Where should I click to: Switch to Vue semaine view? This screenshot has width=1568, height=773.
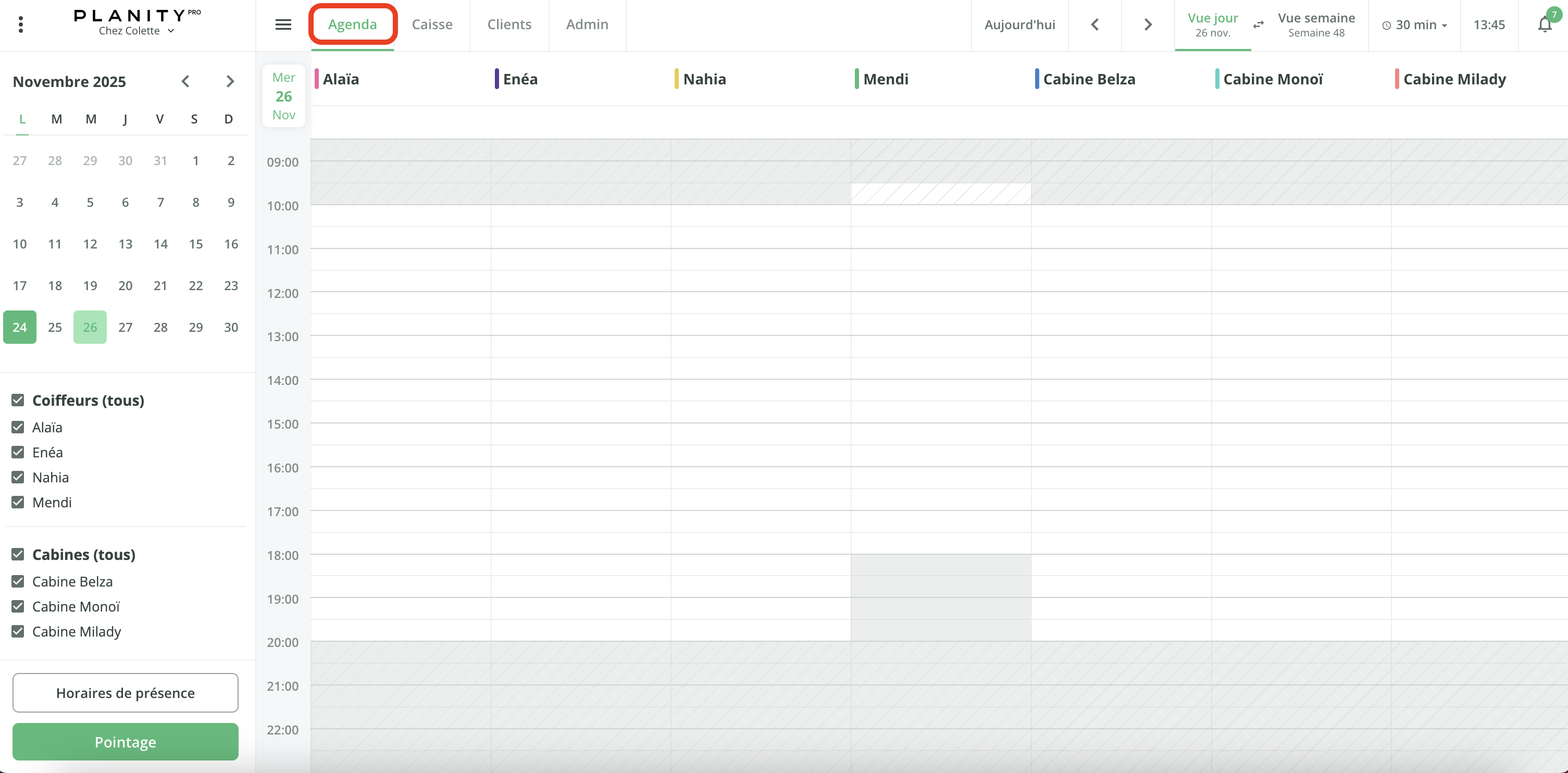point(1316,24)
